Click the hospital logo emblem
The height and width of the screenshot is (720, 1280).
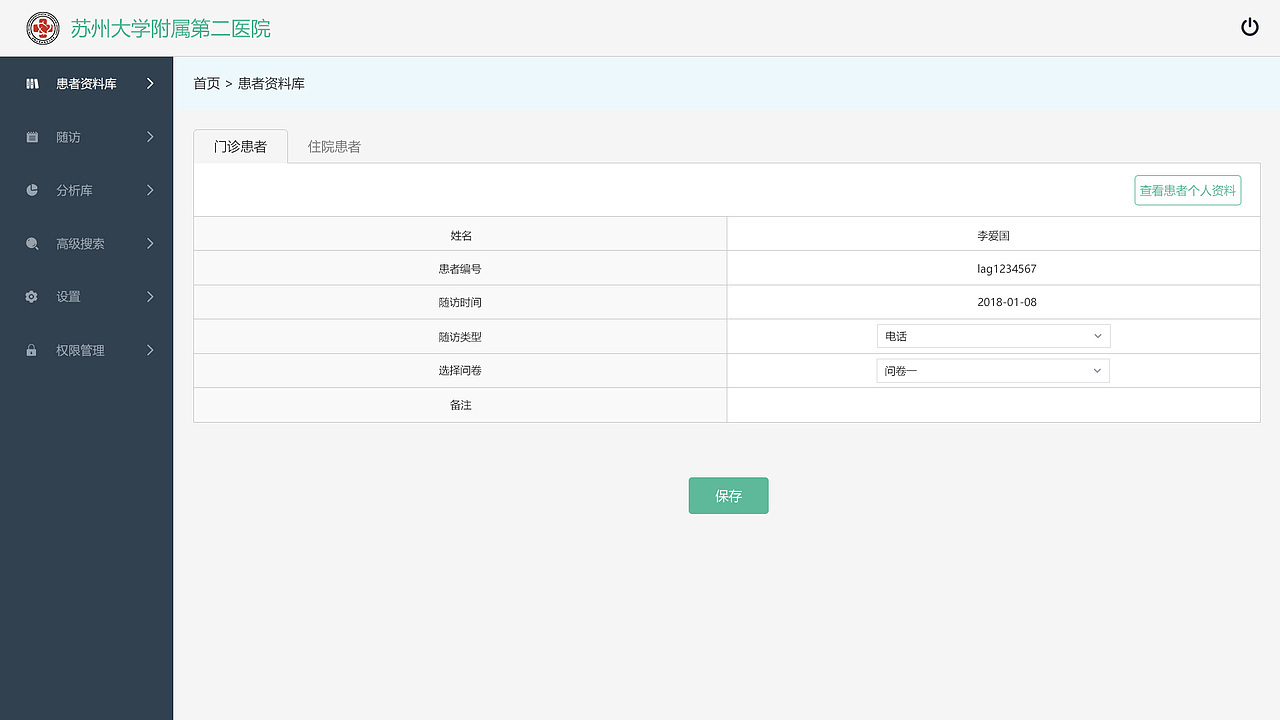tap(43, 28)
